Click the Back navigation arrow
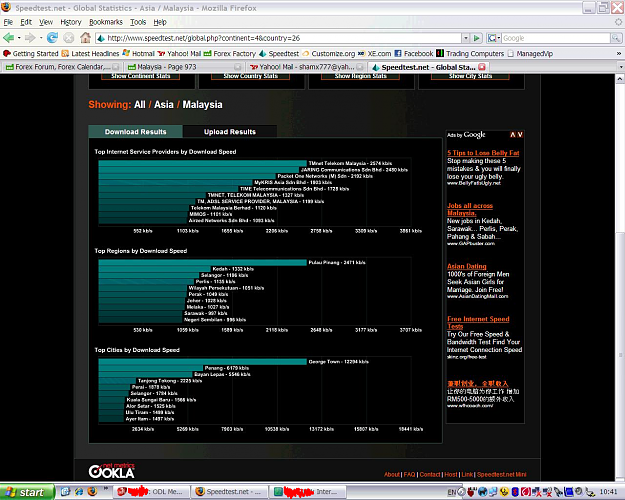This screenshot has height=500, width=625. pos(8,38)
